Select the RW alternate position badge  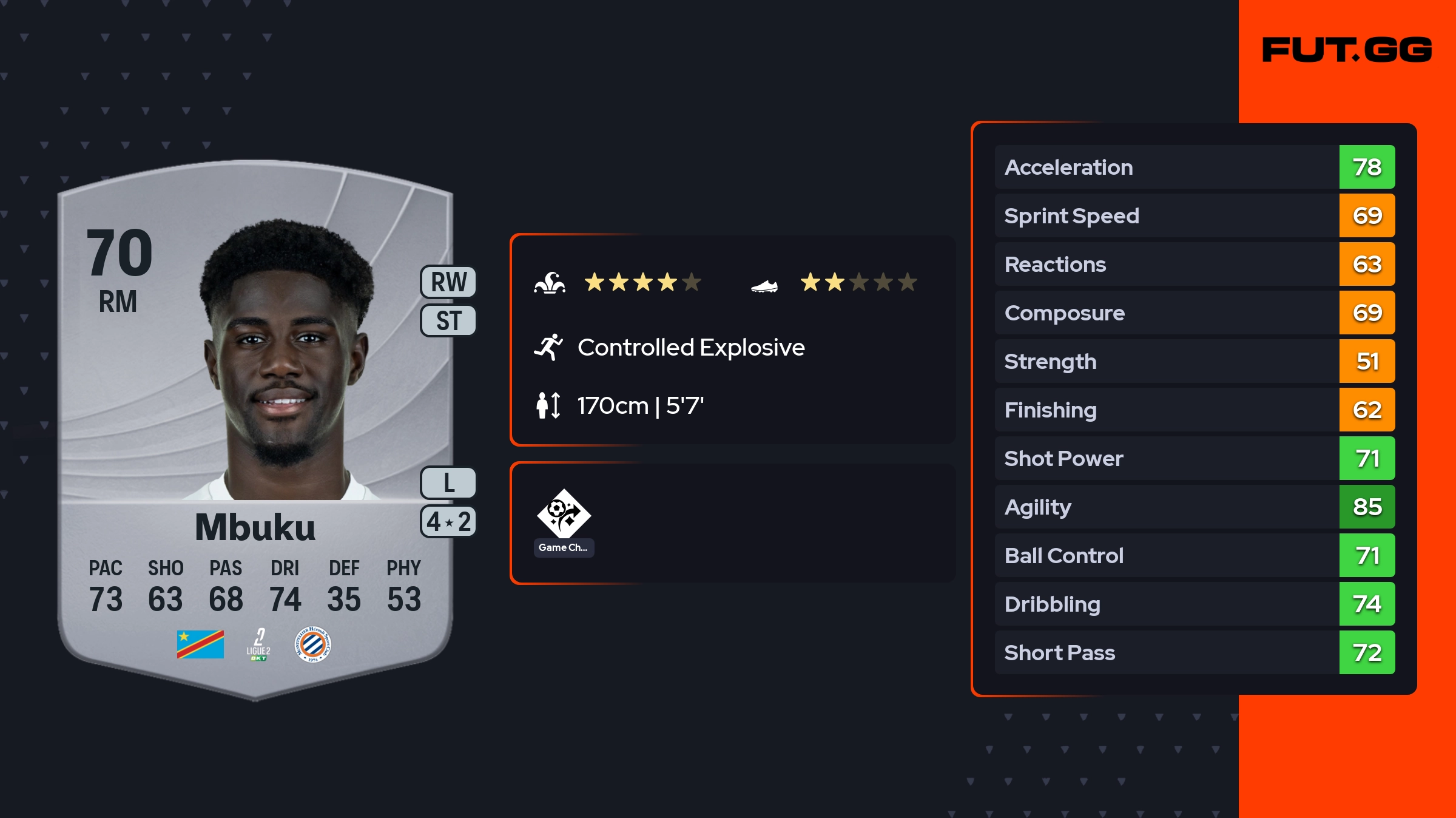448,282
